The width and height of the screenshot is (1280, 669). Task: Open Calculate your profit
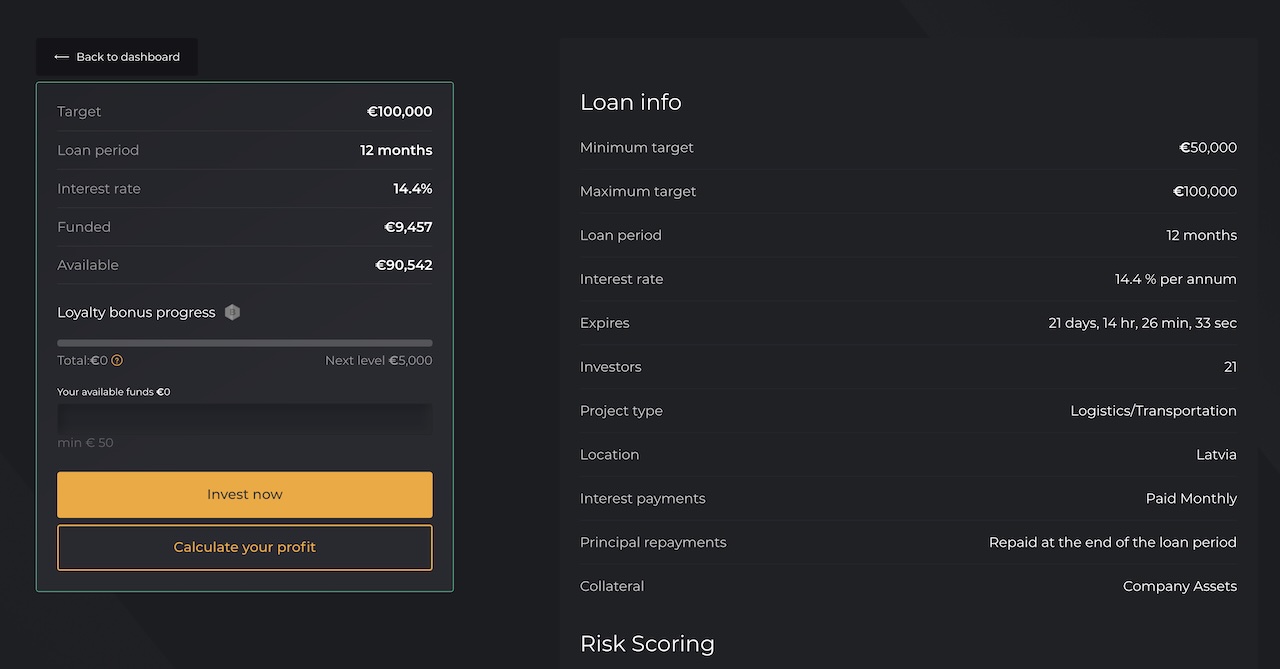[x=245, y=548]
